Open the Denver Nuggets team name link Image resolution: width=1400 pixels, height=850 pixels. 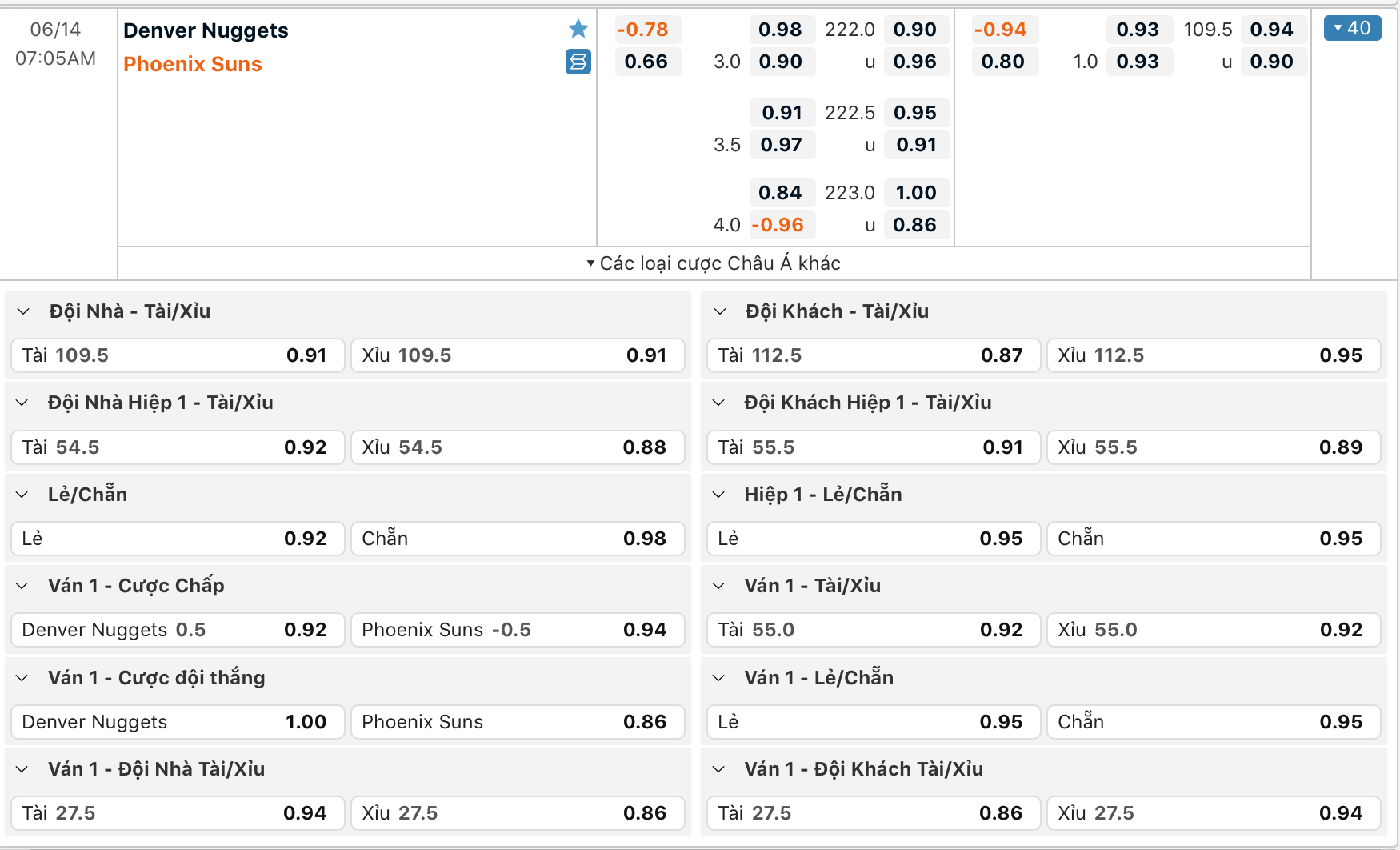pyautogui.click(x=206, y=30)
